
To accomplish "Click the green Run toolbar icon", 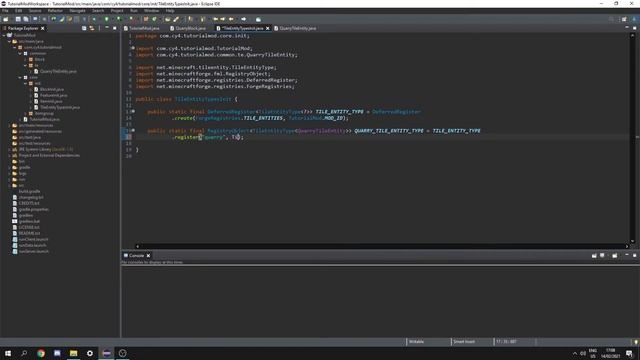I will [107, 19].
